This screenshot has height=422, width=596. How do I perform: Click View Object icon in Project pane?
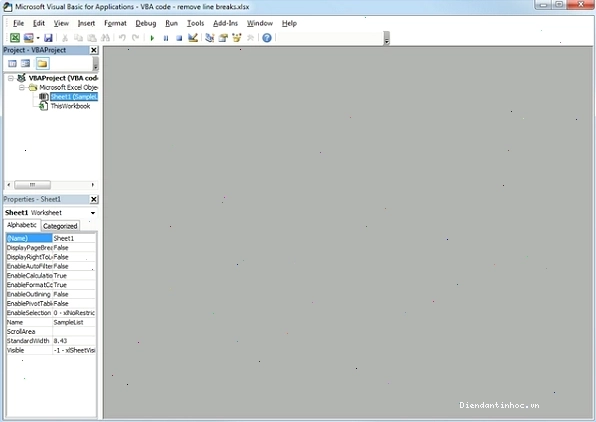pyautogui.click(x=25, y=63)
